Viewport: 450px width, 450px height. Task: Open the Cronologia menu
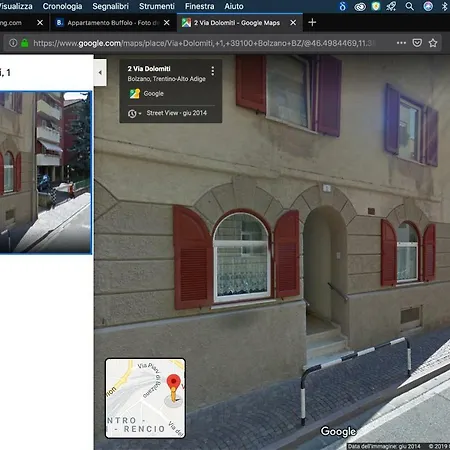tap(62, 6)
